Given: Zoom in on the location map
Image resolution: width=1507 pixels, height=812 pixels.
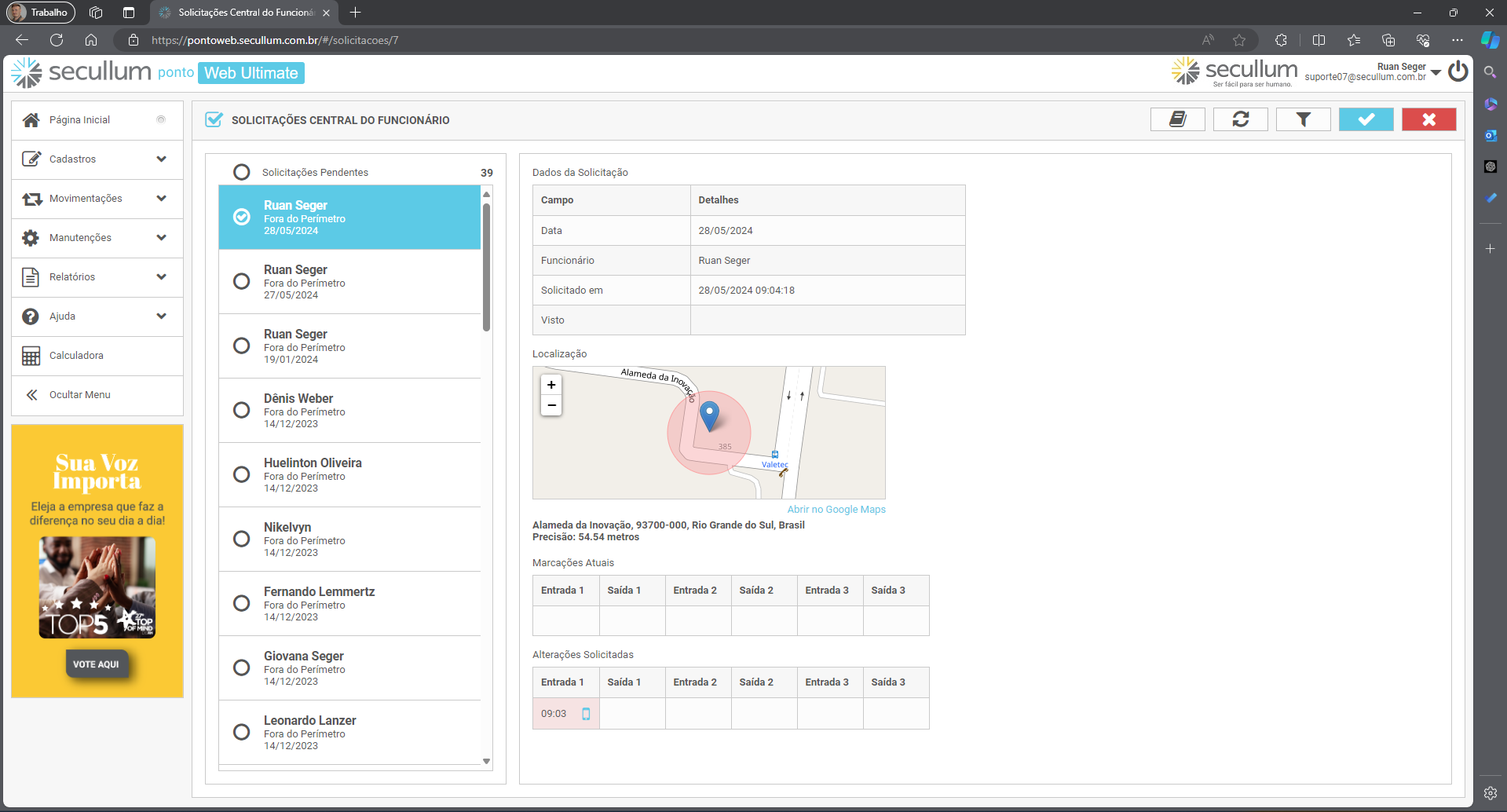Looking at the screenshot, I should point(551,385).
